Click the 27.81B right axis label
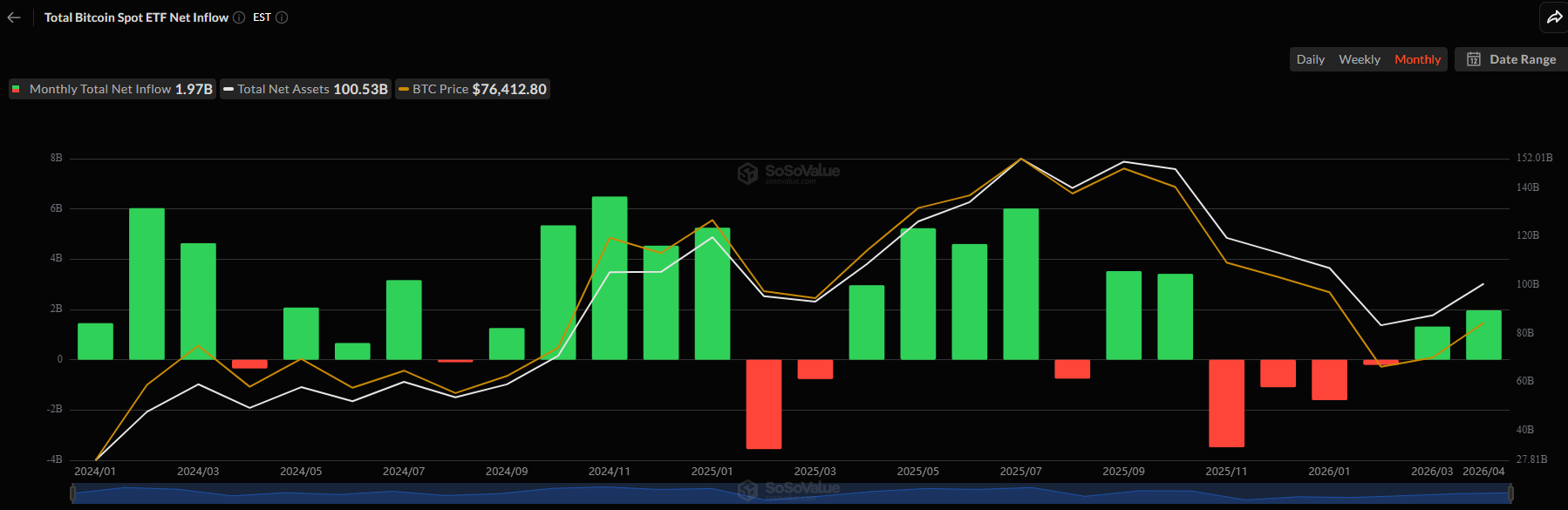This screenshot has width=1568, height=510. pos(1531,459)
